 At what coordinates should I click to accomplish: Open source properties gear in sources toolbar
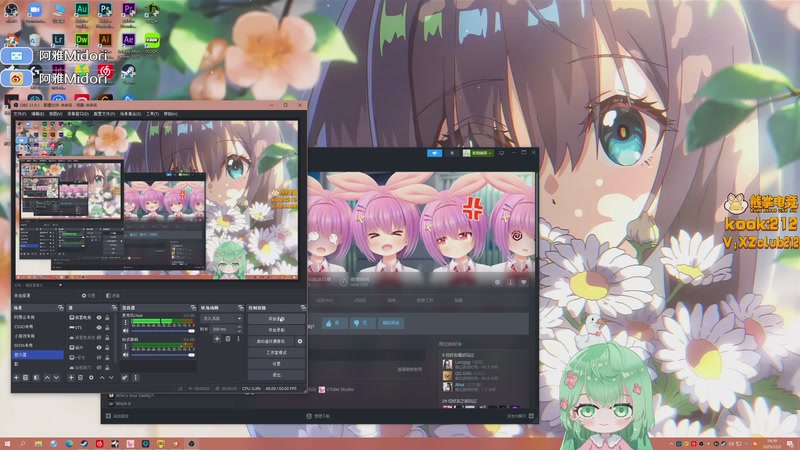91,378
